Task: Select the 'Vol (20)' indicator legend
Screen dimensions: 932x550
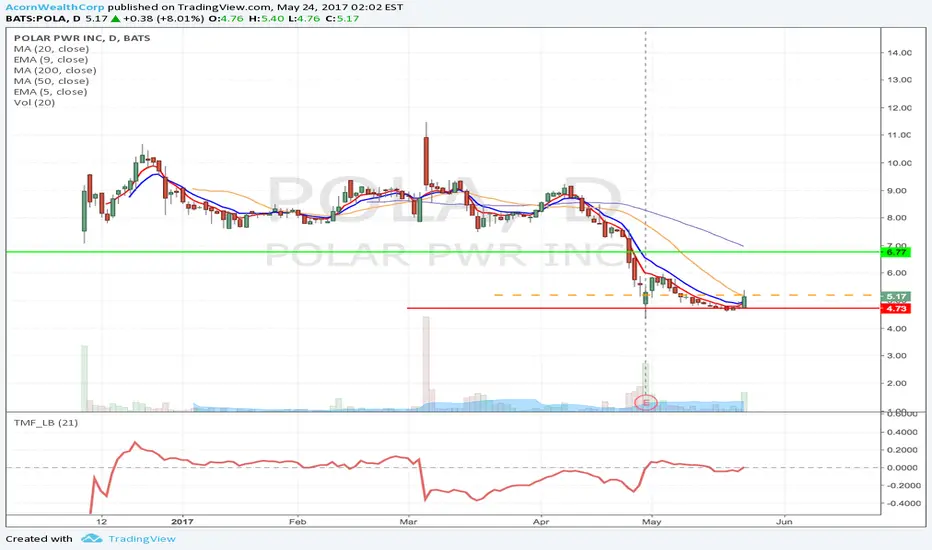Action: tap(34, 102)
